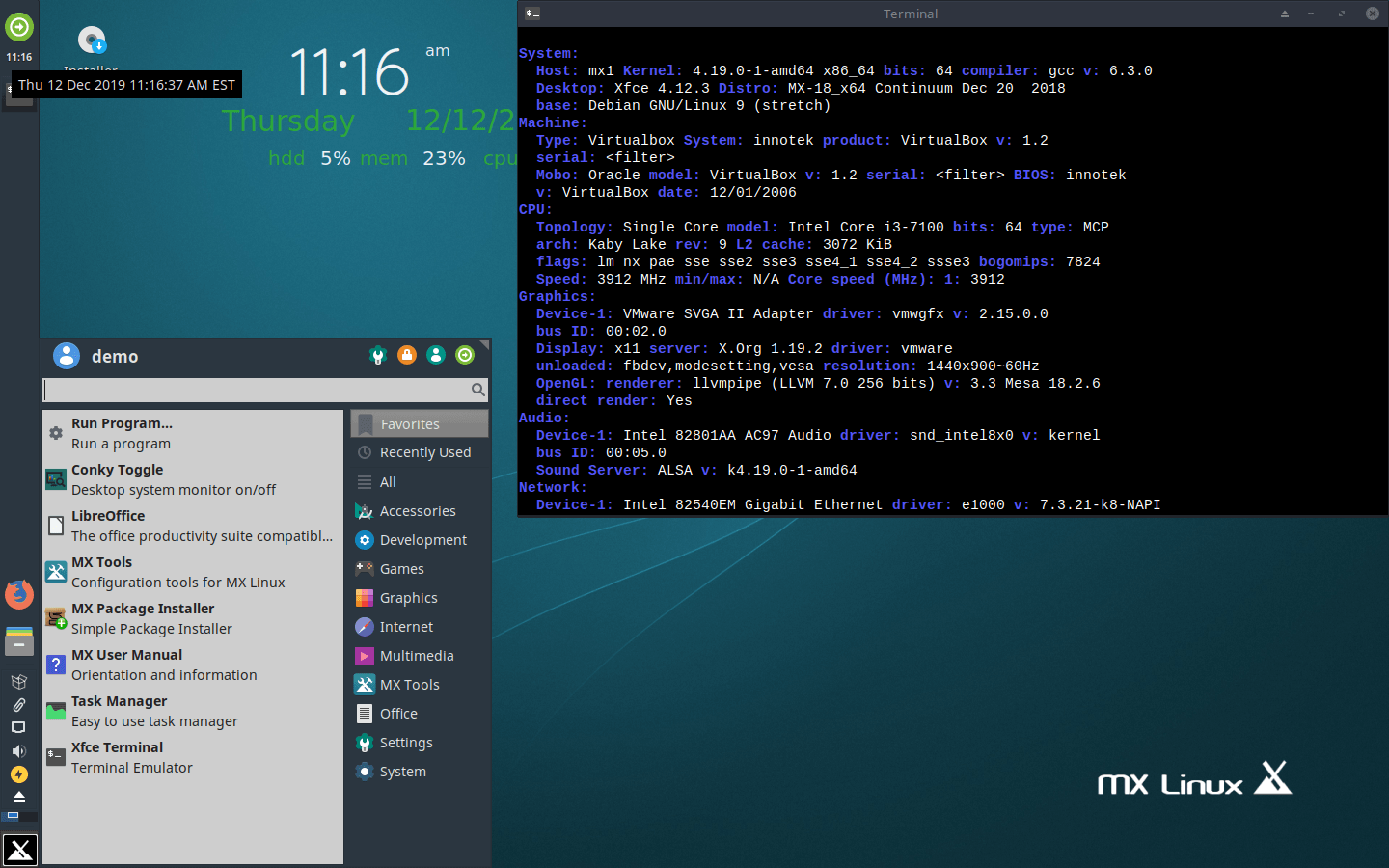Image resolution: width=1389 pixels, height=868 pixels.
Task: Click 'Network:' heading in Terminal output
Action: click(553, 488)
